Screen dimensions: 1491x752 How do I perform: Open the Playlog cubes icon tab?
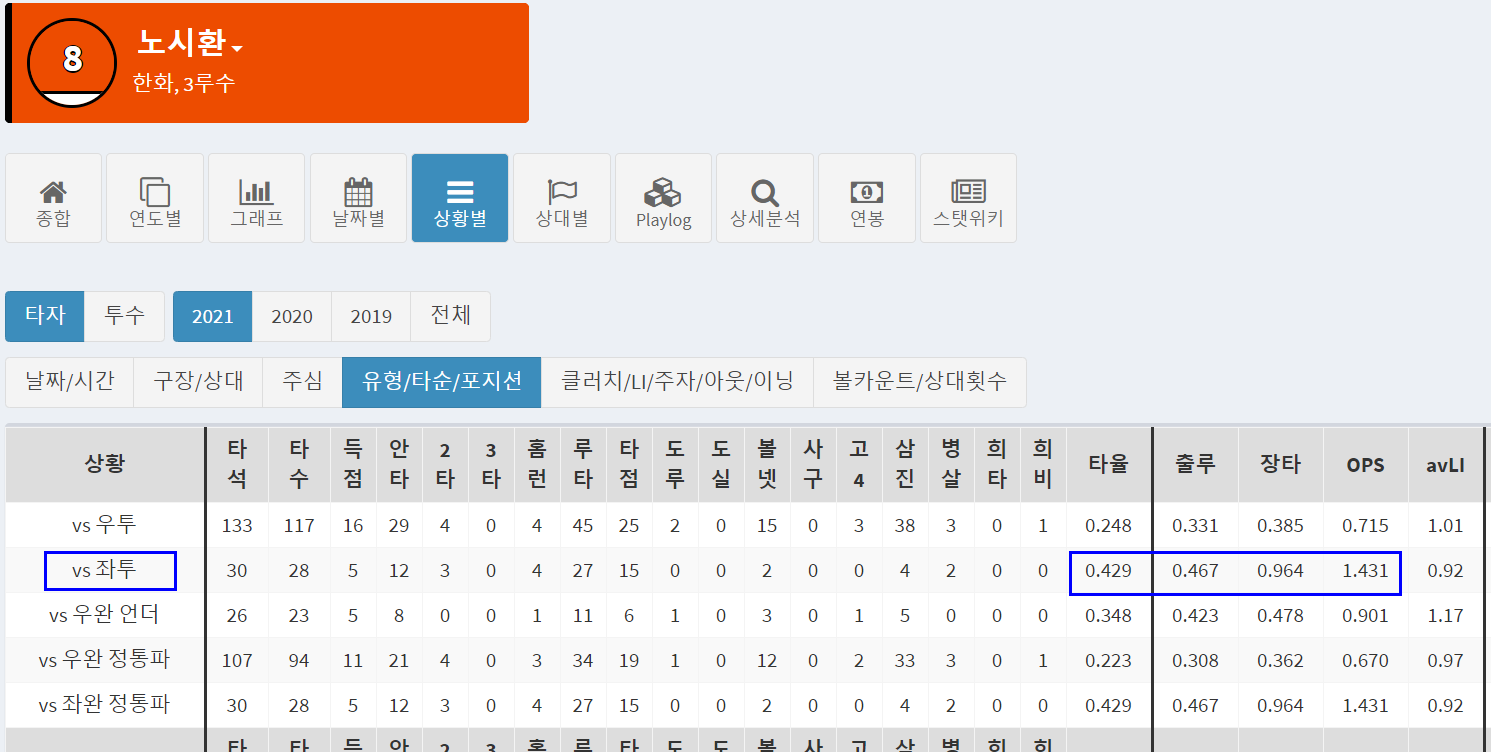664,198
